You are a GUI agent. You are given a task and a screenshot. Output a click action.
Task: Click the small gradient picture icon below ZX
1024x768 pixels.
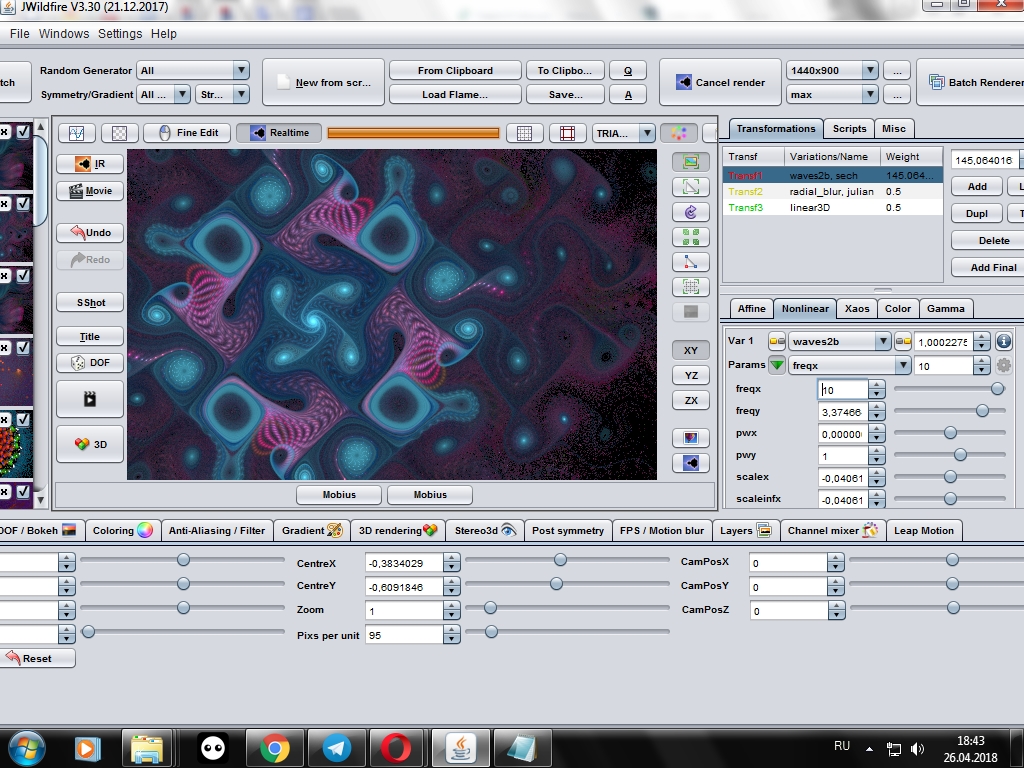[x=691, y=438]
